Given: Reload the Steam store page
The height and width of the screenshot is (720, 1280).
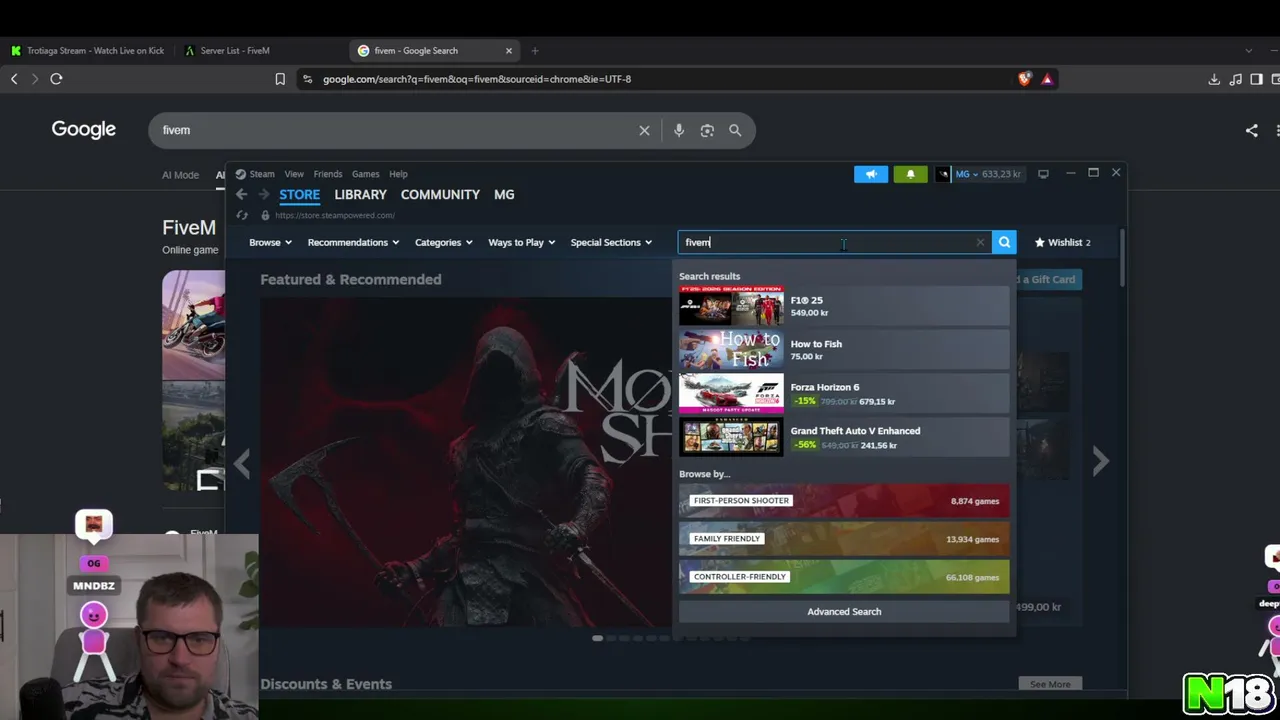Looking at the screenshot, I should click(242, 215).
